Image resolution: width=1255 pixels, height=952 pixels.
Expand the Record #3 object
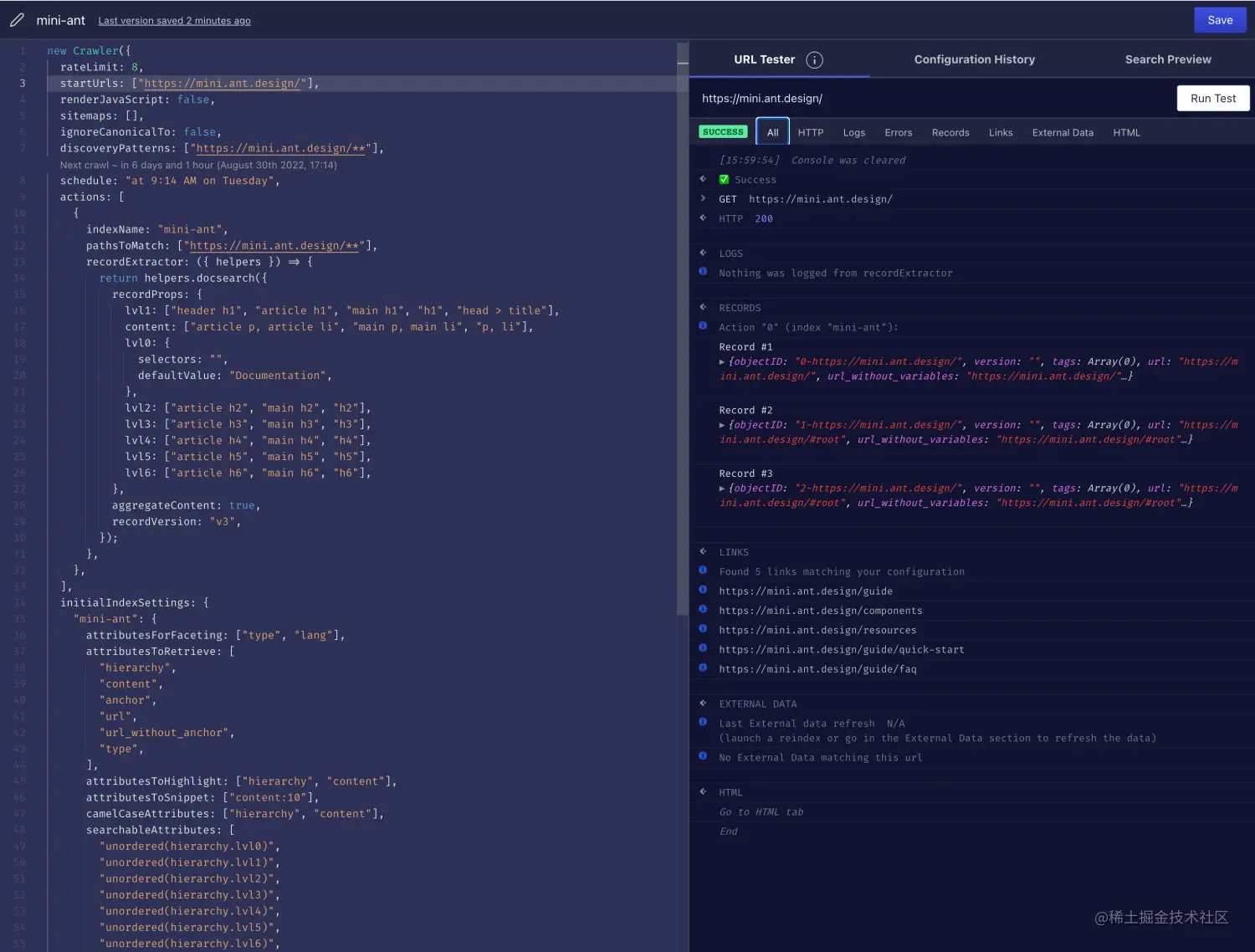click(x=722, y=489)
